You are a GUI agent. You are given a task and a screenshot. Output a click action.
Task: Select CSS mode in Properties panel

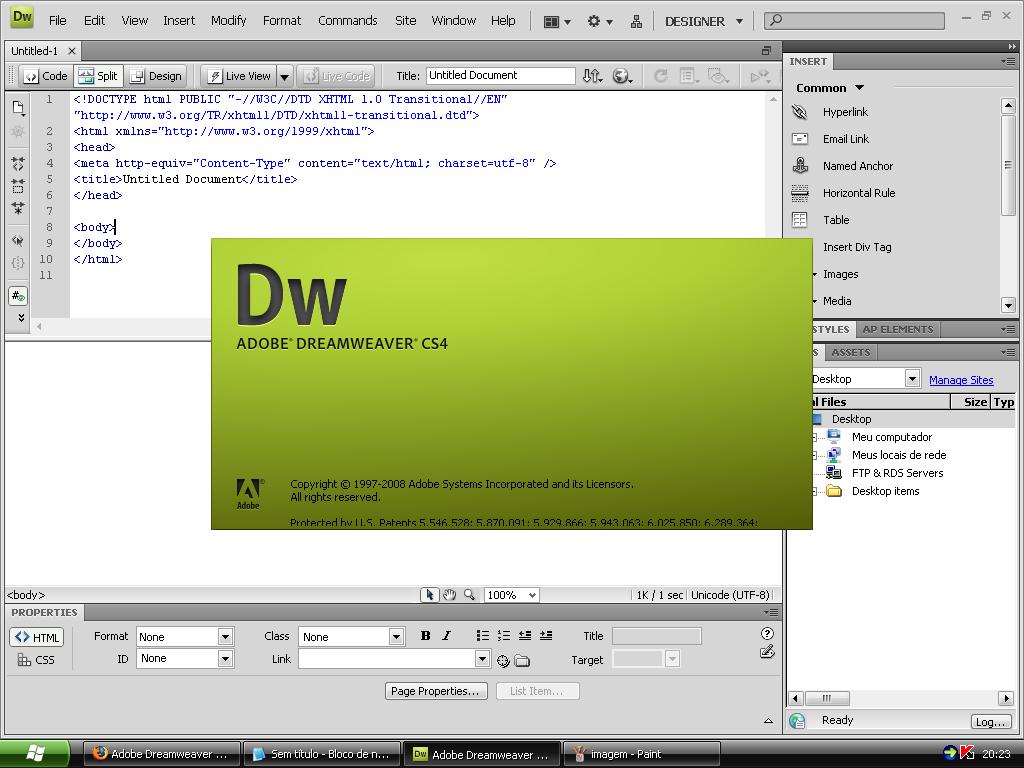point(37,660)
